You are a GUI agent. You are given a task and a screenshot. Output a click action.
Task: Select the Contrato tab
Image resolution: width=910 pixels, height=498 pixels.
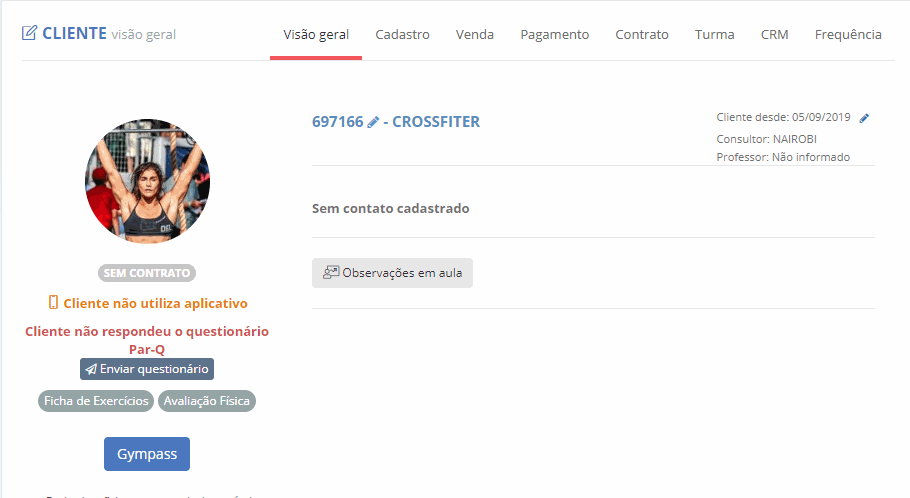coord(641,35)
